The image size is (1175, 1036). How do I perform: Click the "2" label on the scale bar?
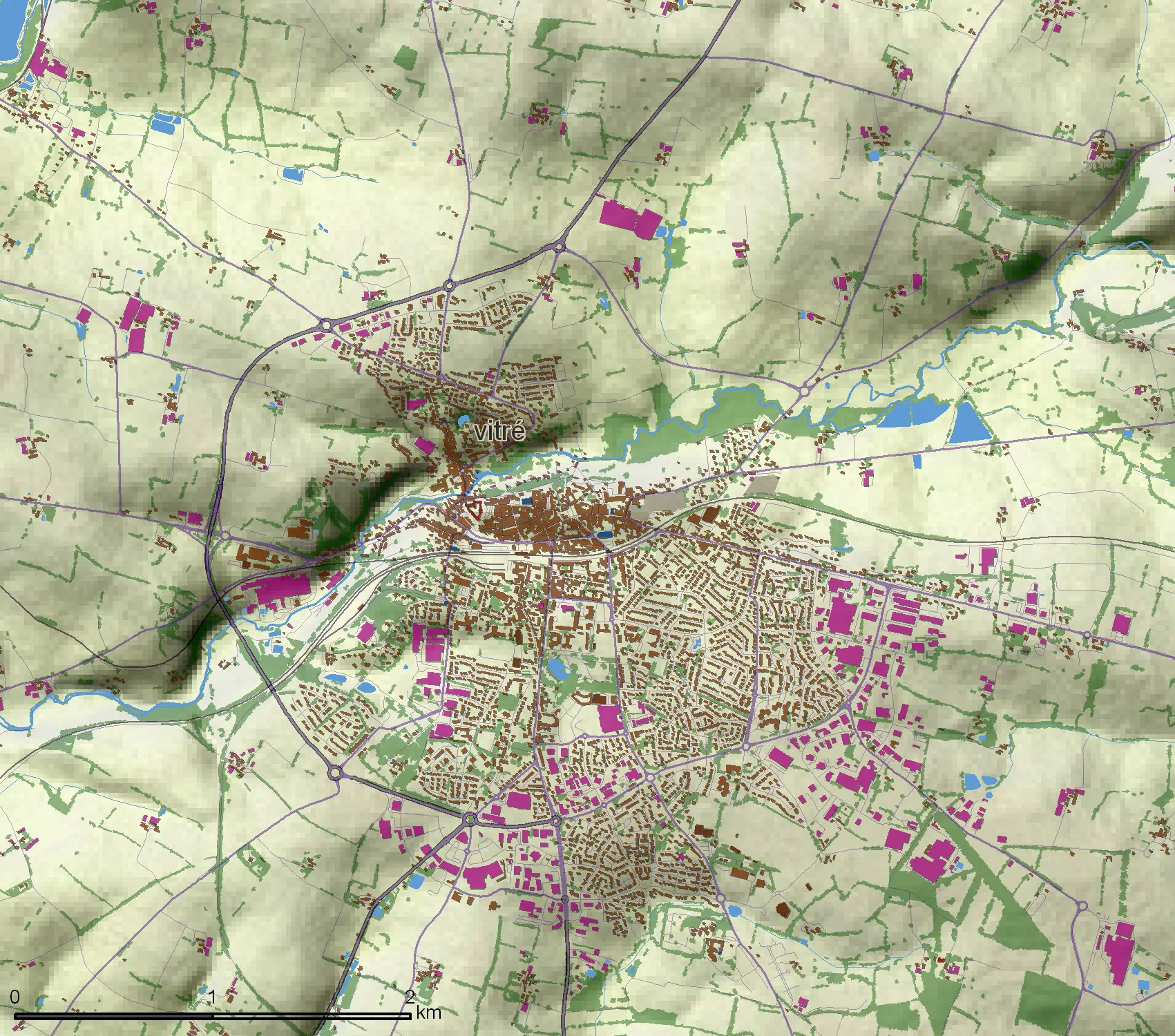click(410, 997)
